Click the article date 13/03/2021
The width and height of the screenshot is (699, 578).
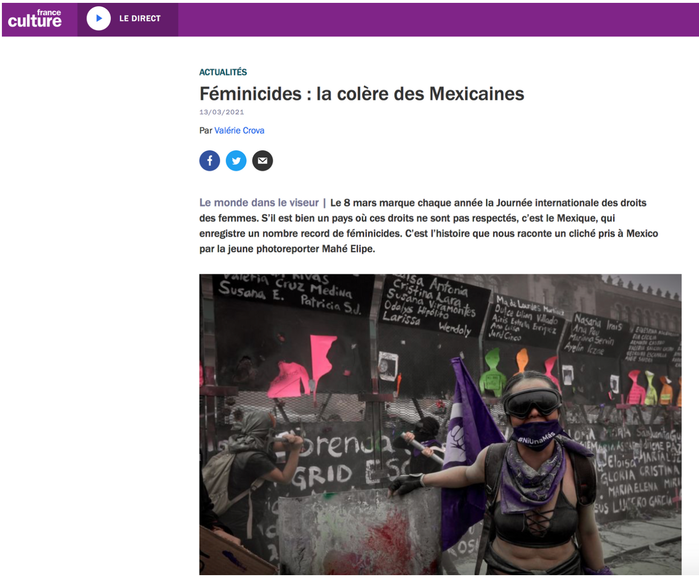tap(222, 112)
